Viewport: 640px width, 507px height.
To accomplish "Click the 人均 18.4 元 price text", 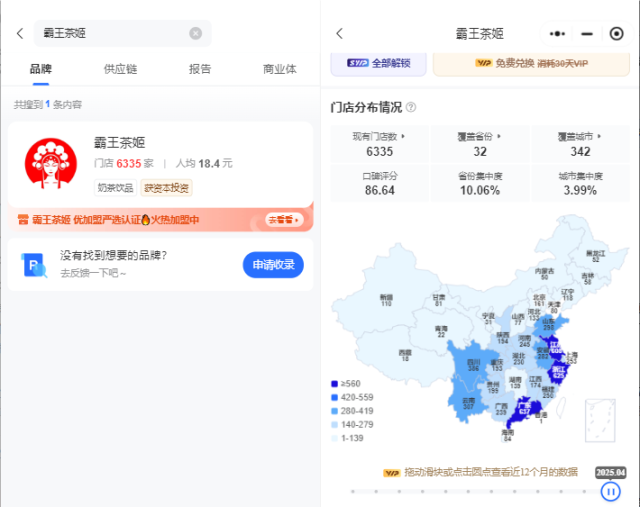I will (x=204, y=164).
